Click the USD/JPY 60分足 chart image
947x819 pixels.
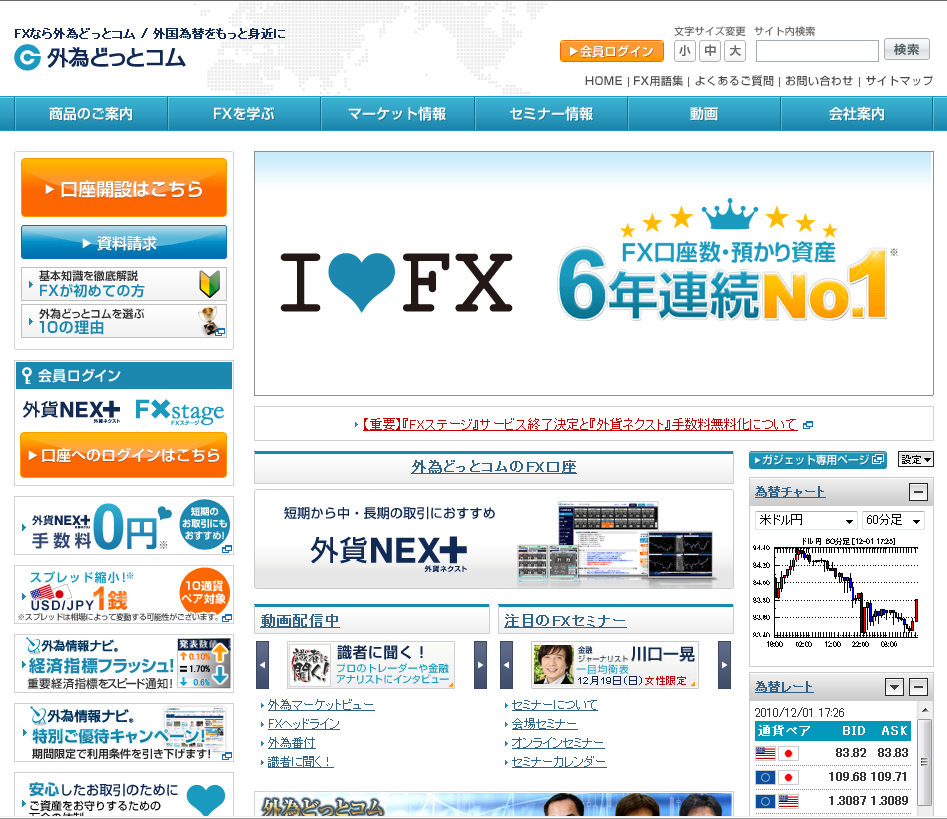point(836,593)
